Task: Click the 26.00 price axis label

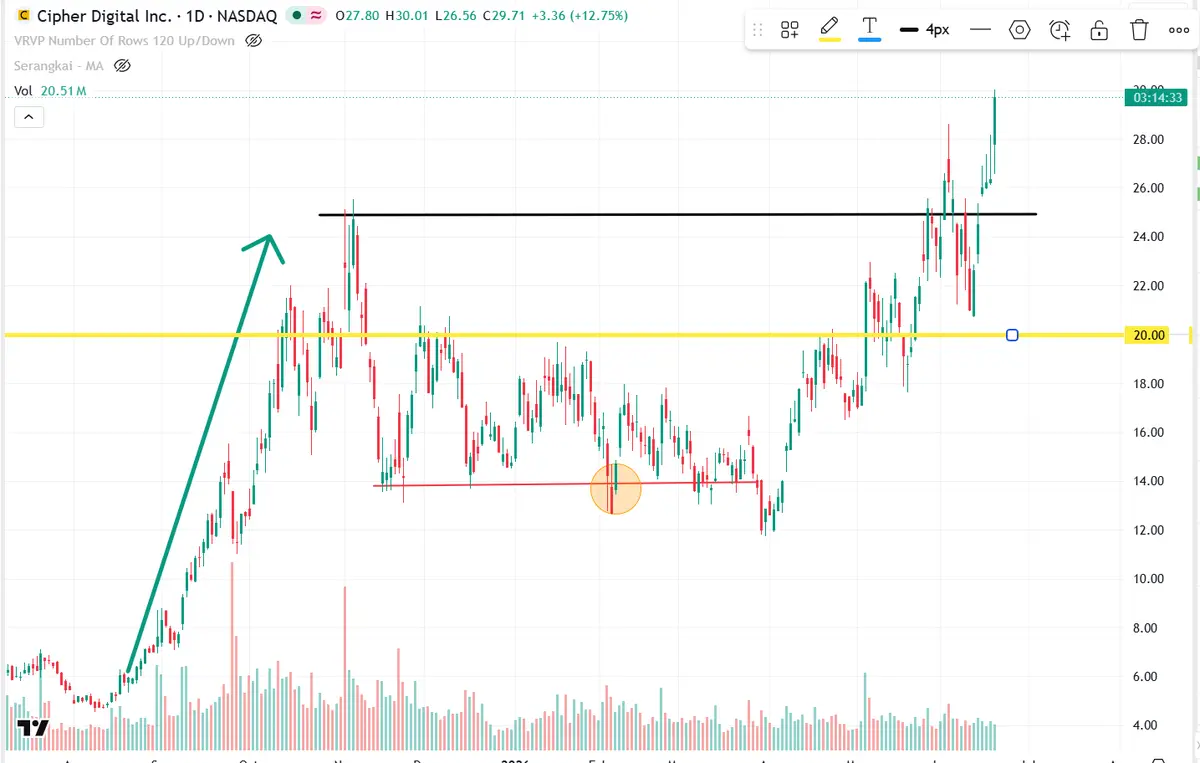Action: coord(1149,188)
